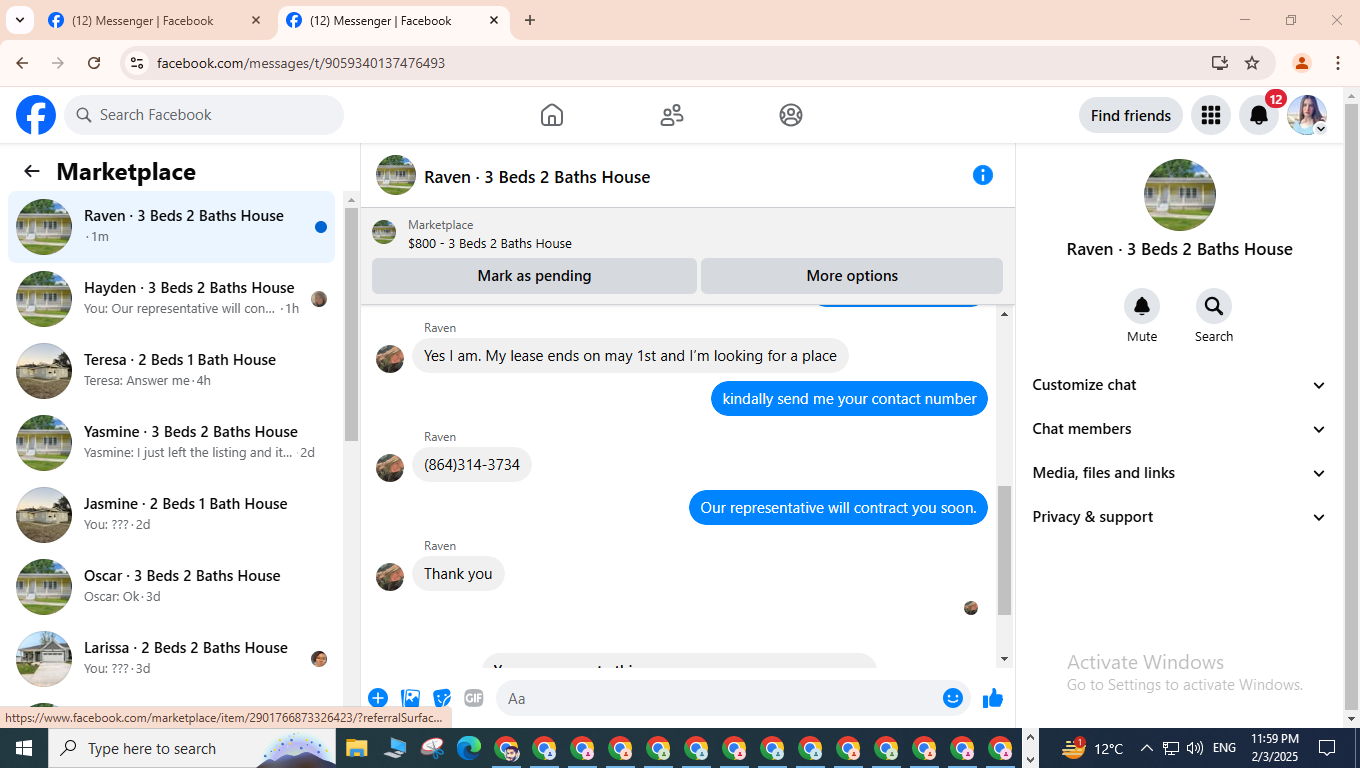Show hidden system tray icons
This screenshot has width=1360, height=768.
[x=1146, y=748]
